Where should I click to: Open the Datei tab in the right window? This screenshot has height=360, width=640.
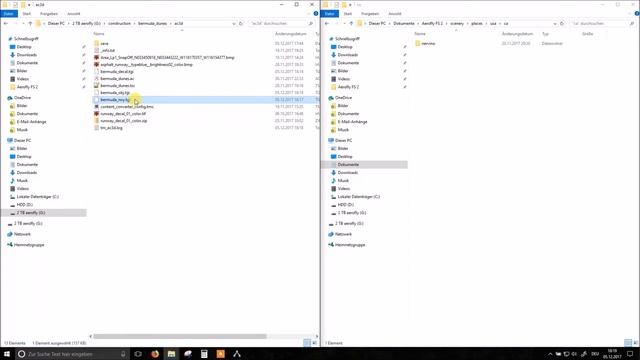pos(329,14)
